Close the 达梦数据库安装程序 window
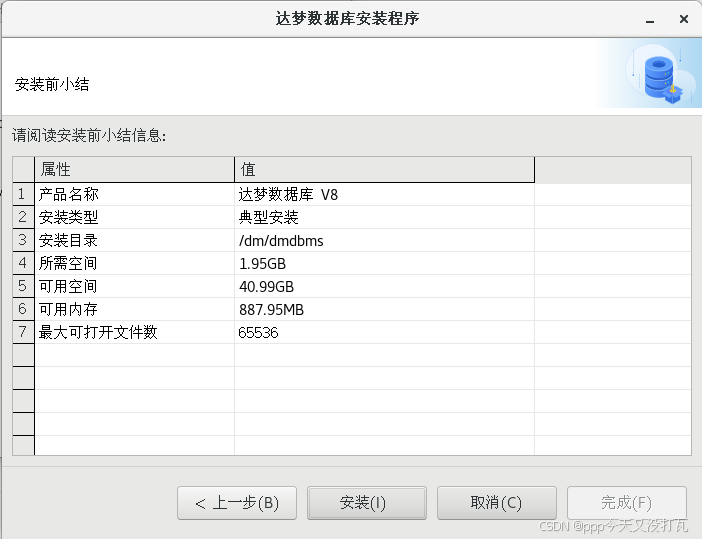Screen dimensions: 702x539 tap(684, 19)
